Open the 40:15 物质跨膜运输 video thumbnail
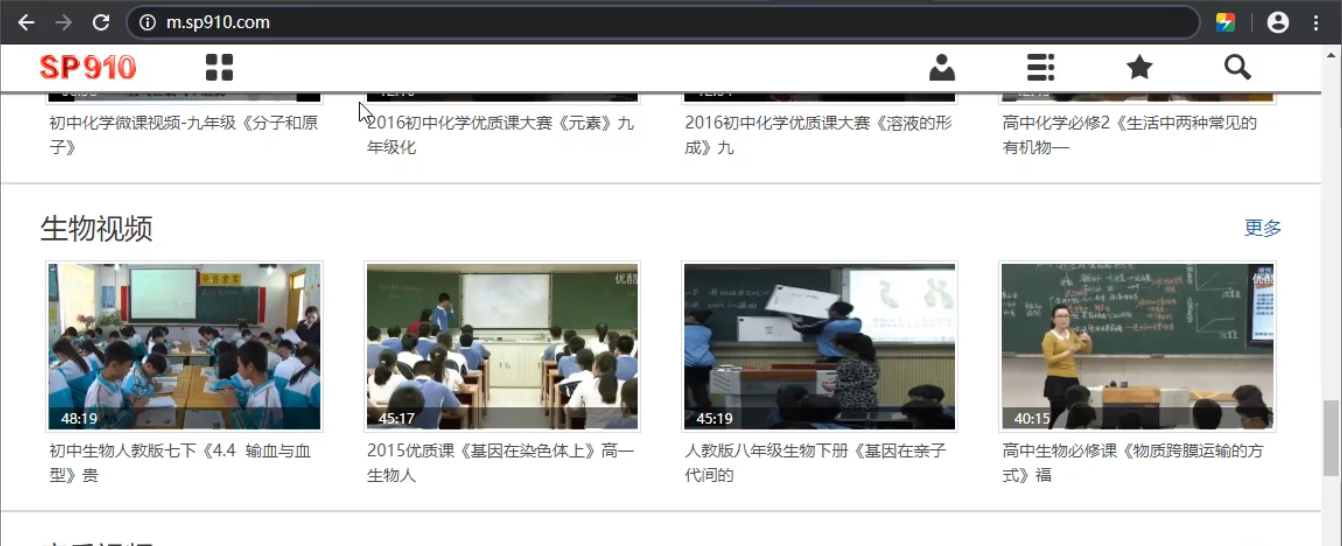 1137,346
